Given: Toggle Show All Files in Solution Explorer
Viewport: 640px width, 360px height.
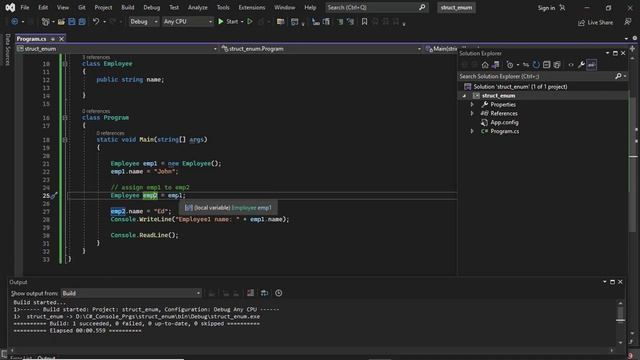Looking at the screenshot, I should [557, 65].
